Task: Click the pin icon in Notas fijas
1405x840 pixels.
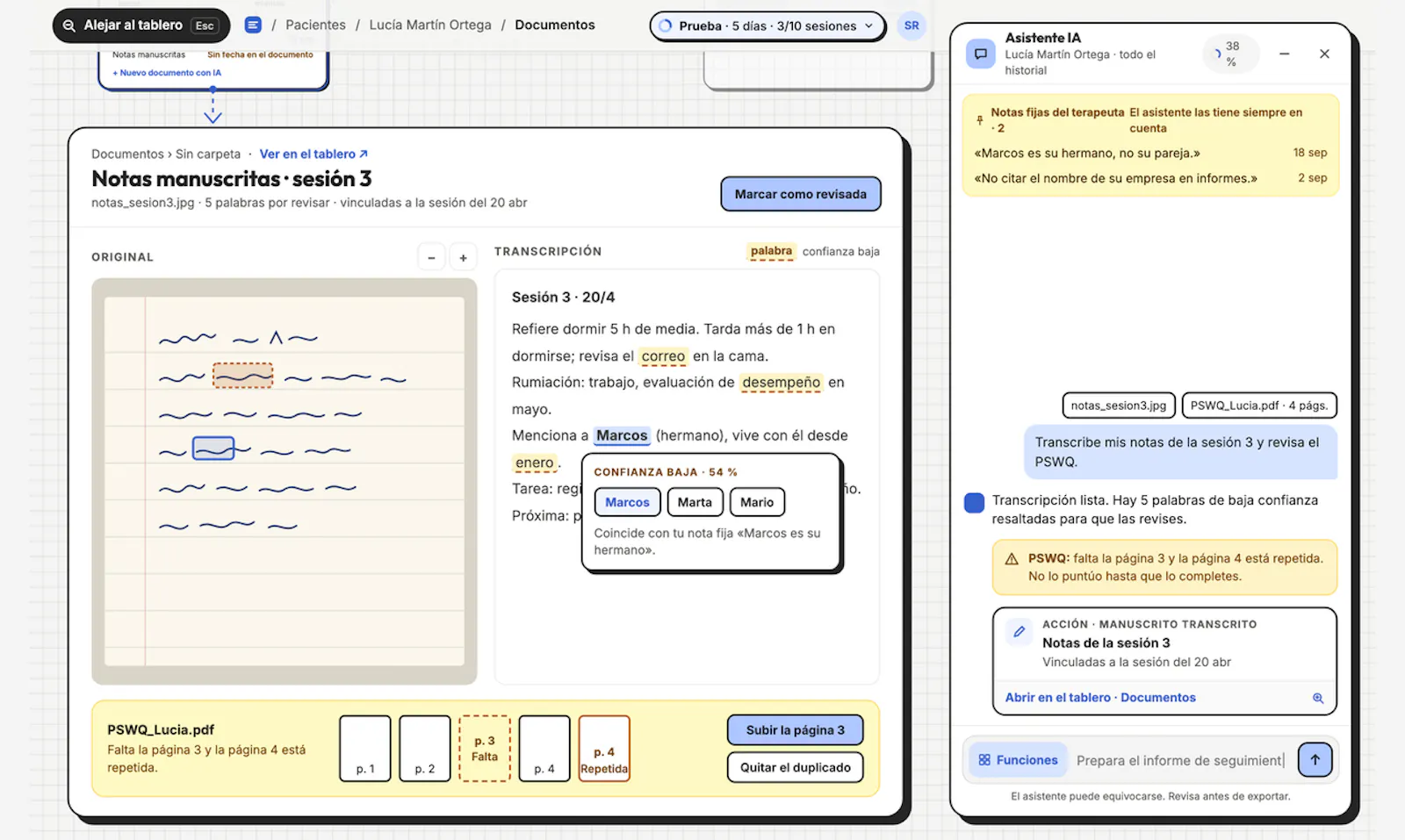Action: (x=979, y=120)
